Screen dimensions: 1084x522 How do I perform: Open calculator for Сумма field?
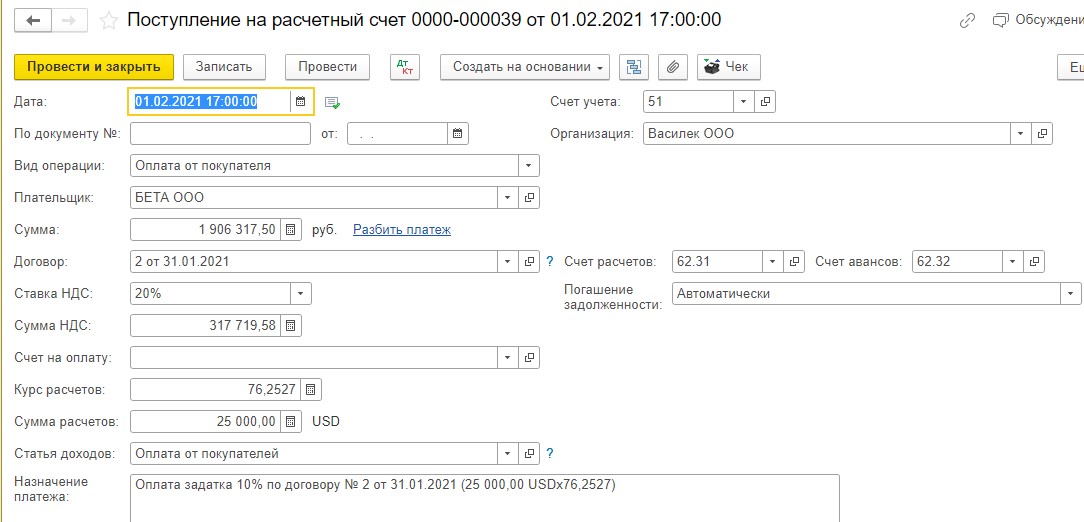[x=291, y=230]
